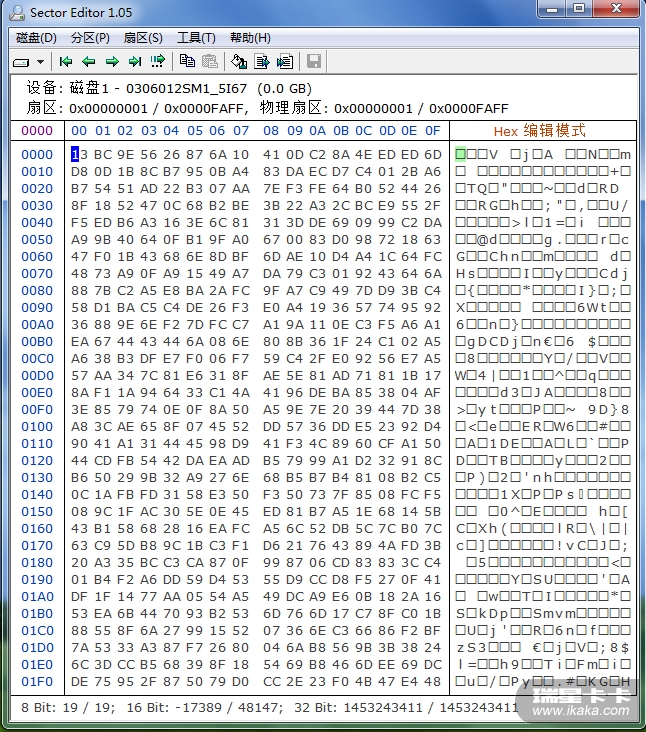This screenshot has height=732, width=646.
Task: Open the 磁盘(D) menu
Action: pos(36,38)
